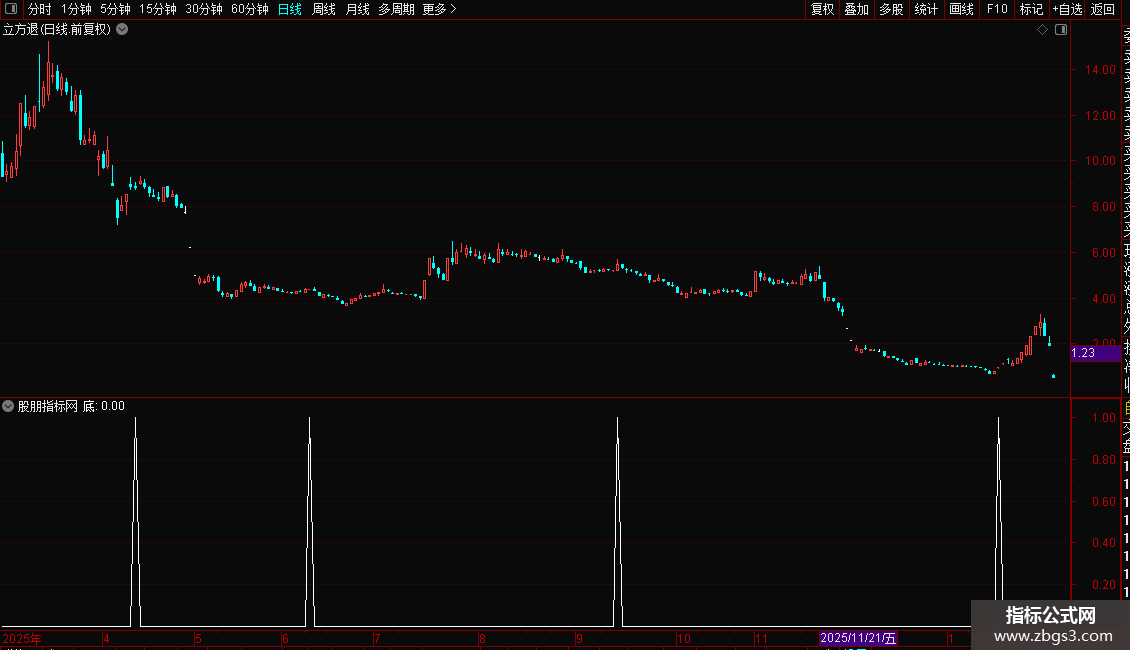Toggle the right side panel icon
1130x650 pixels.
tap(1061, 30)
